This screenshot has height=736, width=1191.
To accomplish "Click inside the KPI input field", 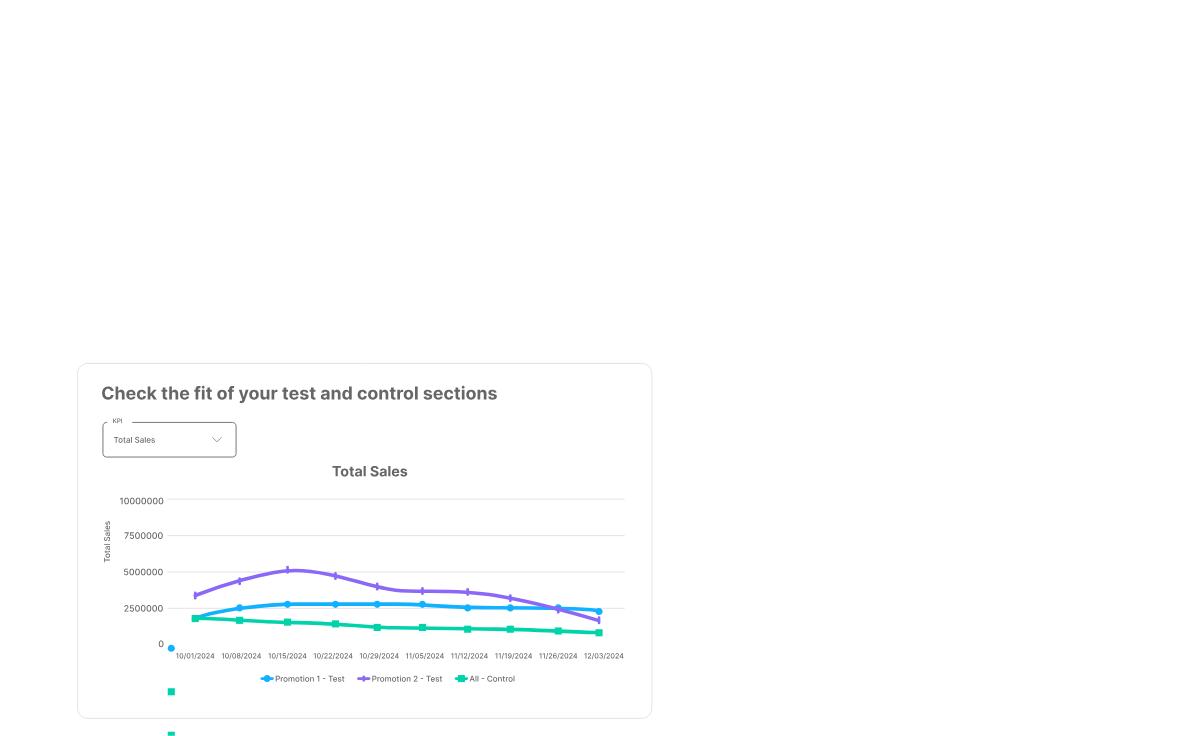I will tap(150, 439).
